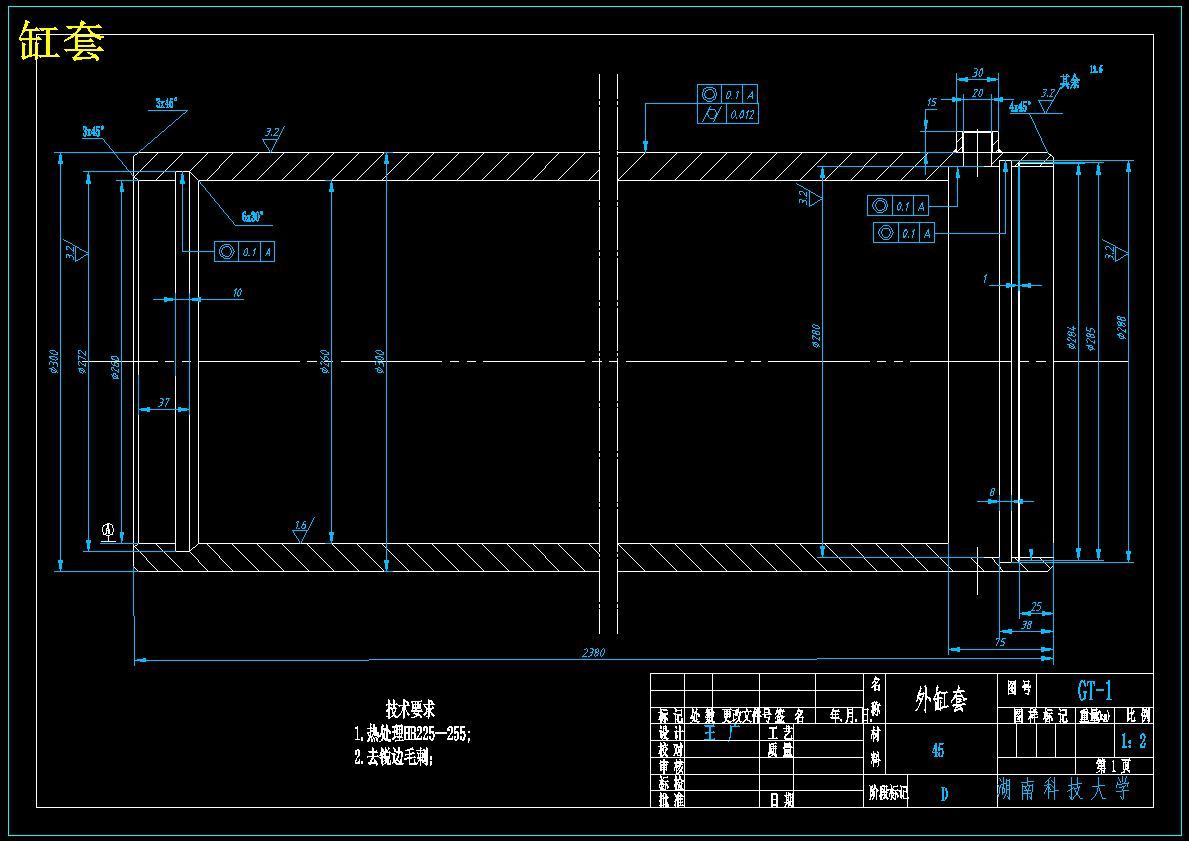Select the 质量 label
Viewport: 1189px width, 841px height.
(780, 750)
